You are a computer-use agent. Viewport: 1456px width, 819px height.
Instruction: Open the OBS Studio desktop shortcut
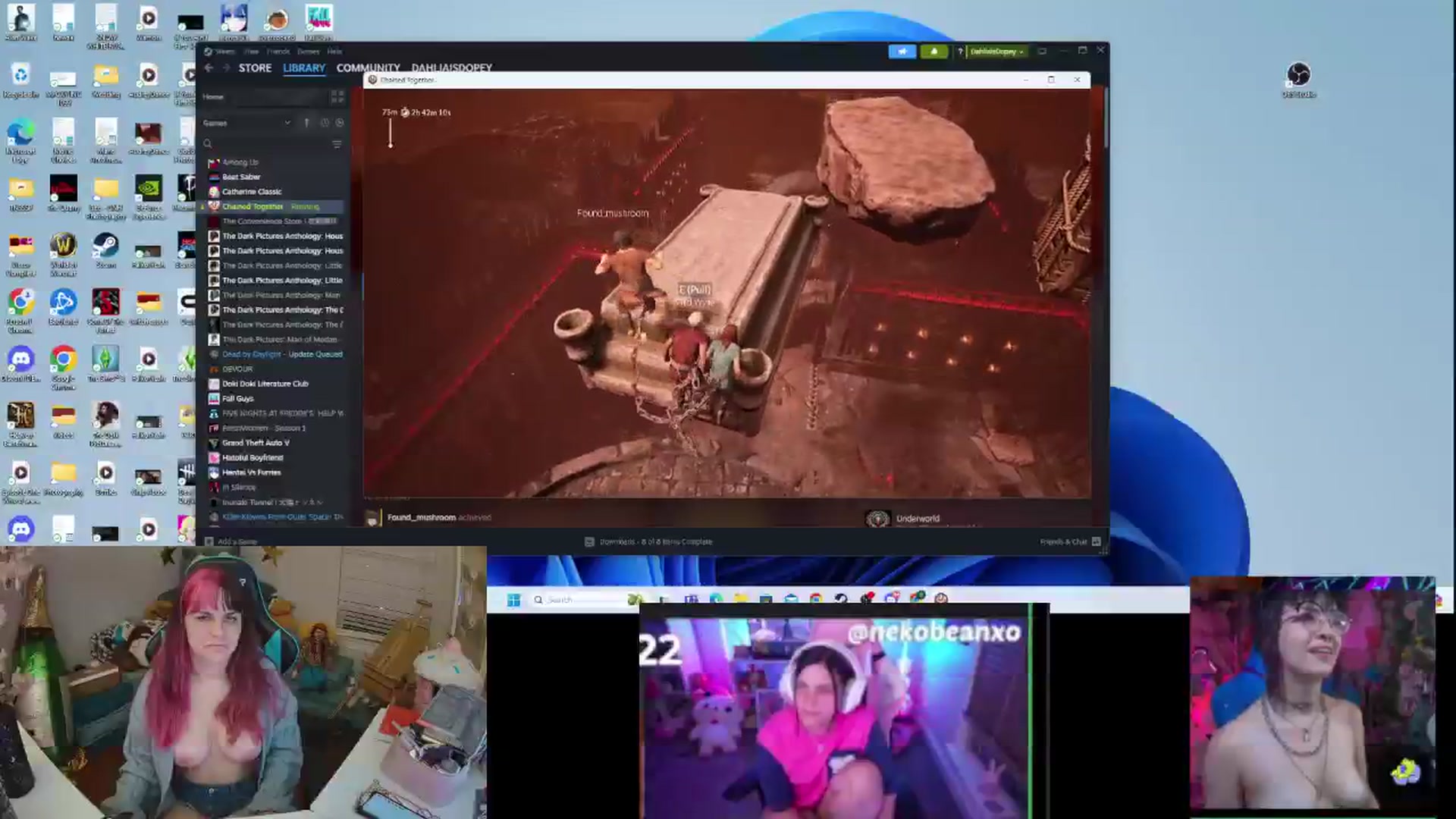tap(1298, 80)
